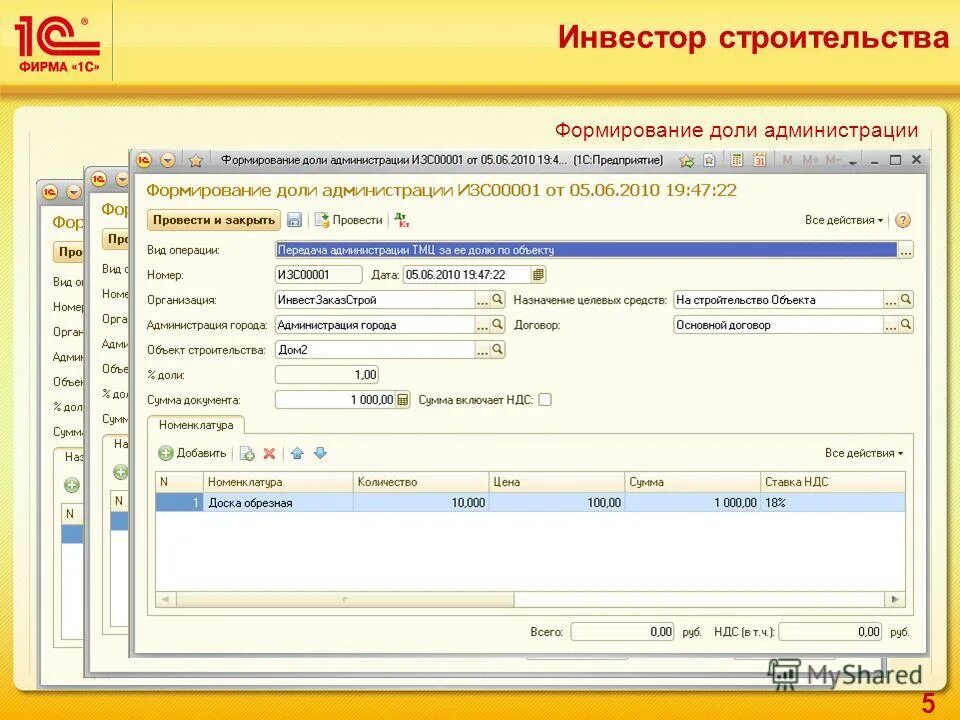Move the row up with the blue arrow
The width and height of the screenshot is (960, 720).
(x=298, y=453)
